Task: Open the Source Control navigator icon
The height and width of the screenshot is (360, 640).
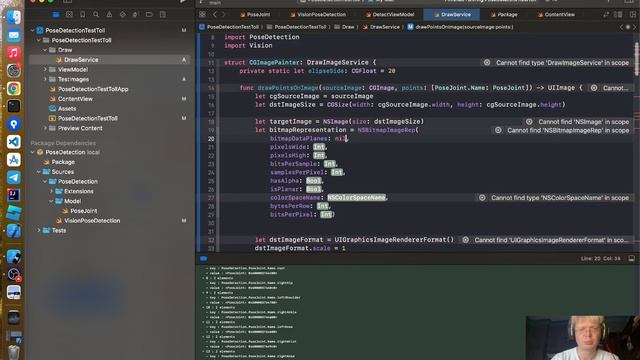Action: tap(69, 15)
